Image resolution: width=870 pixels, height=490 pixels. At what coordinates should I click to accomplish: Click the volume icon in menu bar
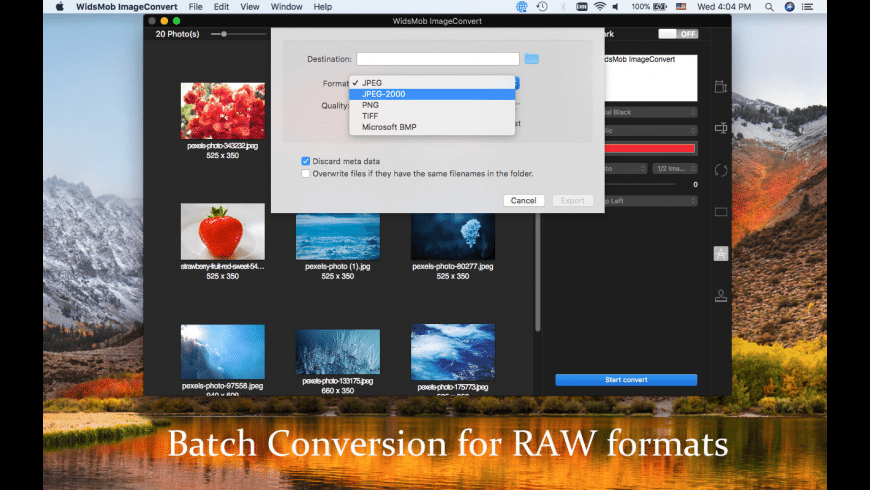[615, 7]
